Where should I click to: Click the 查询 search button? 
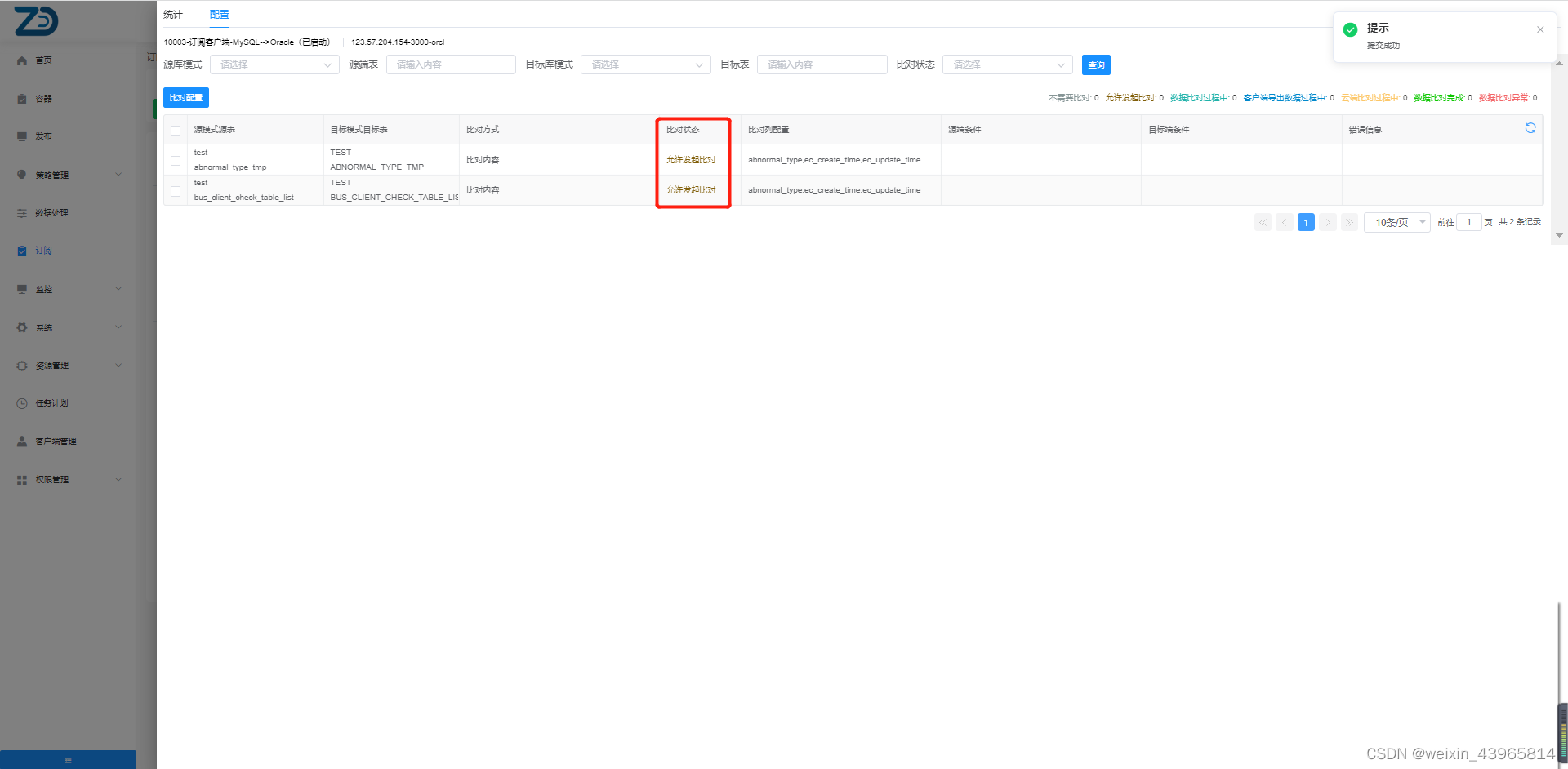pyautogui.click(x=1096, y=64)
